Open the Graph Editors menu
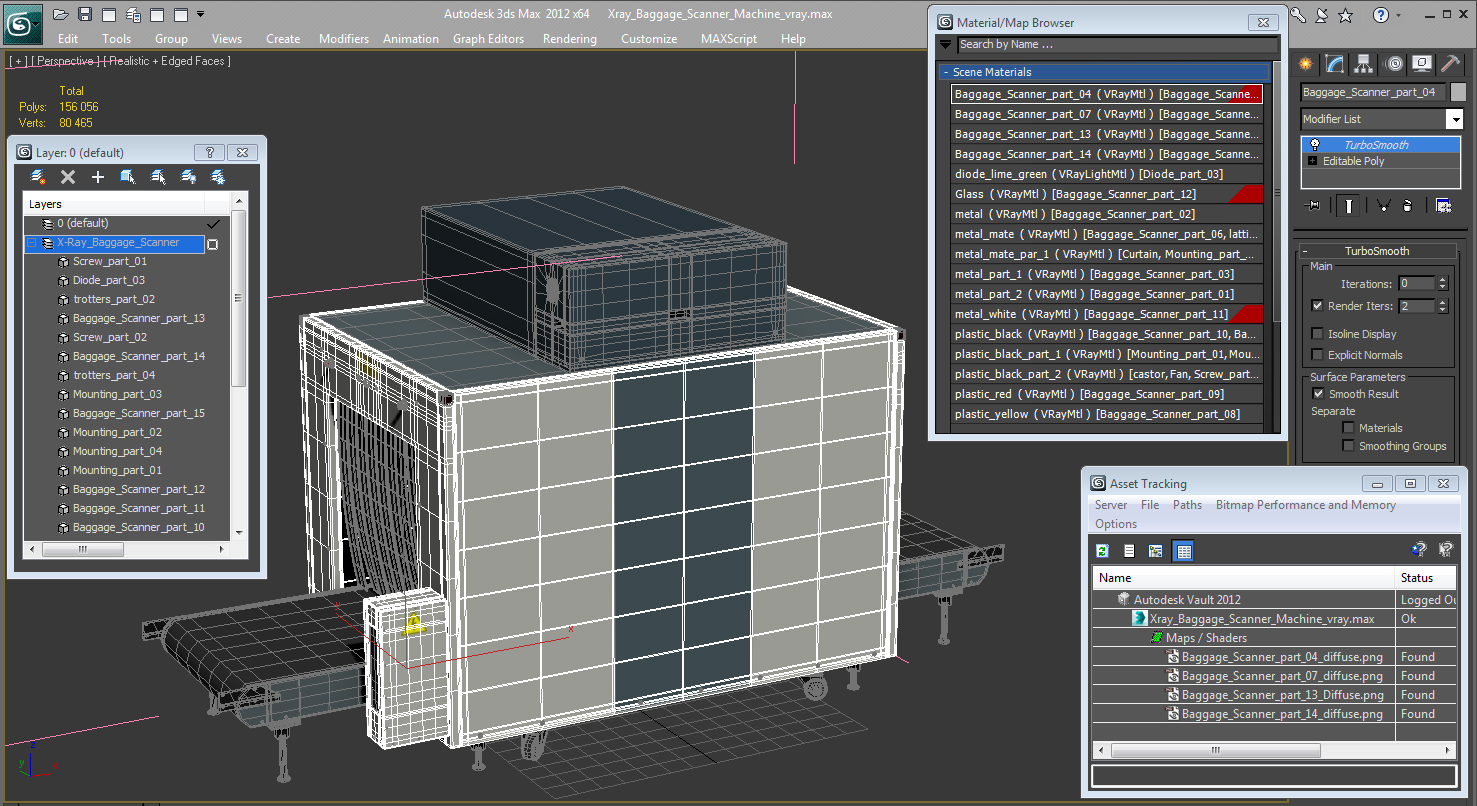The image size is (1477, 806). pos(488,39)
